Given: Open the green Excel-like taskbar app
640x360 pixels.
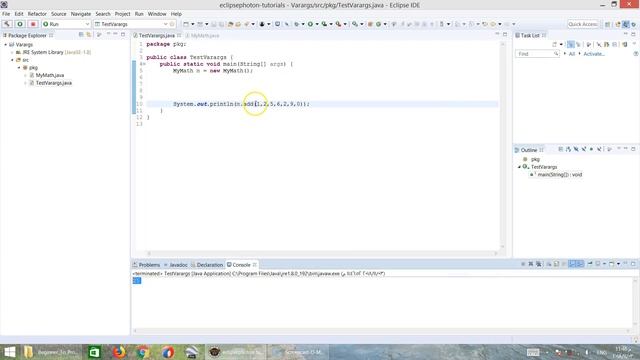Looking at the screenshot, I should (x=94, y=352).
